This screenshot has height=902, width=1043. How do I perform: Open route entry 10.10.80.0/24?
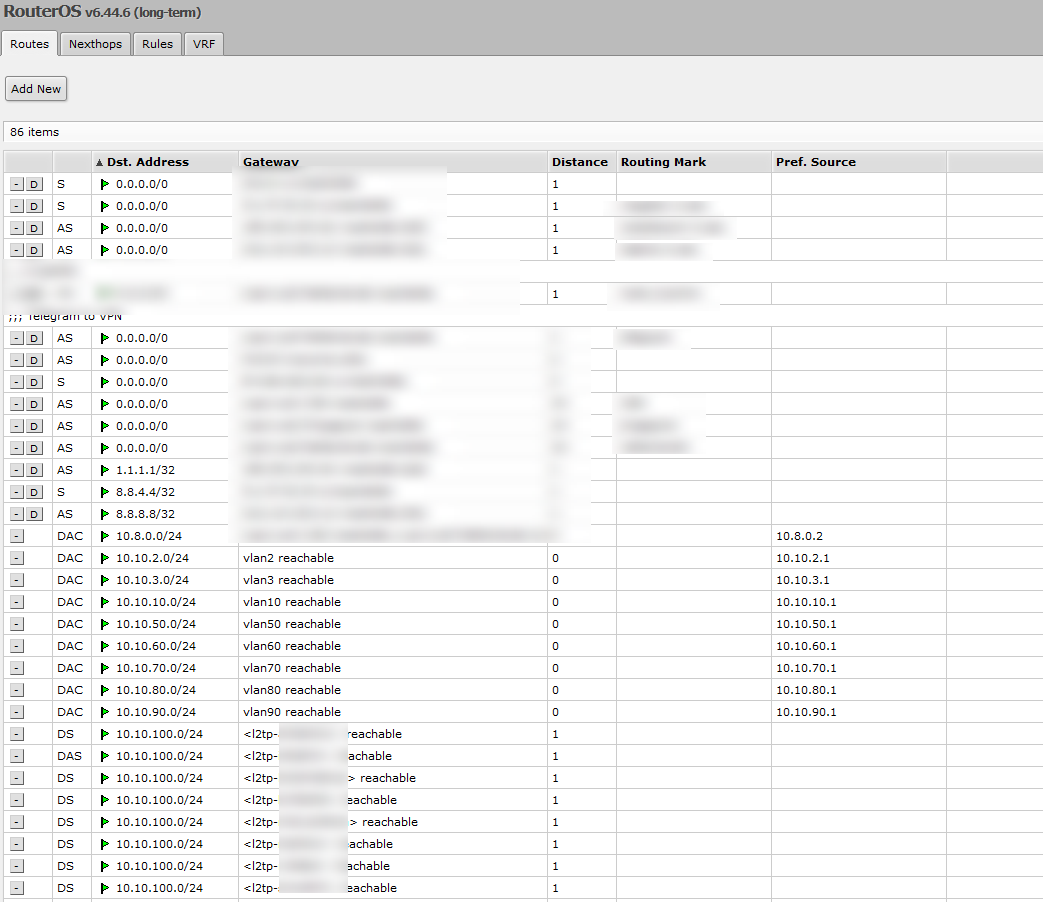coord(156,690)
